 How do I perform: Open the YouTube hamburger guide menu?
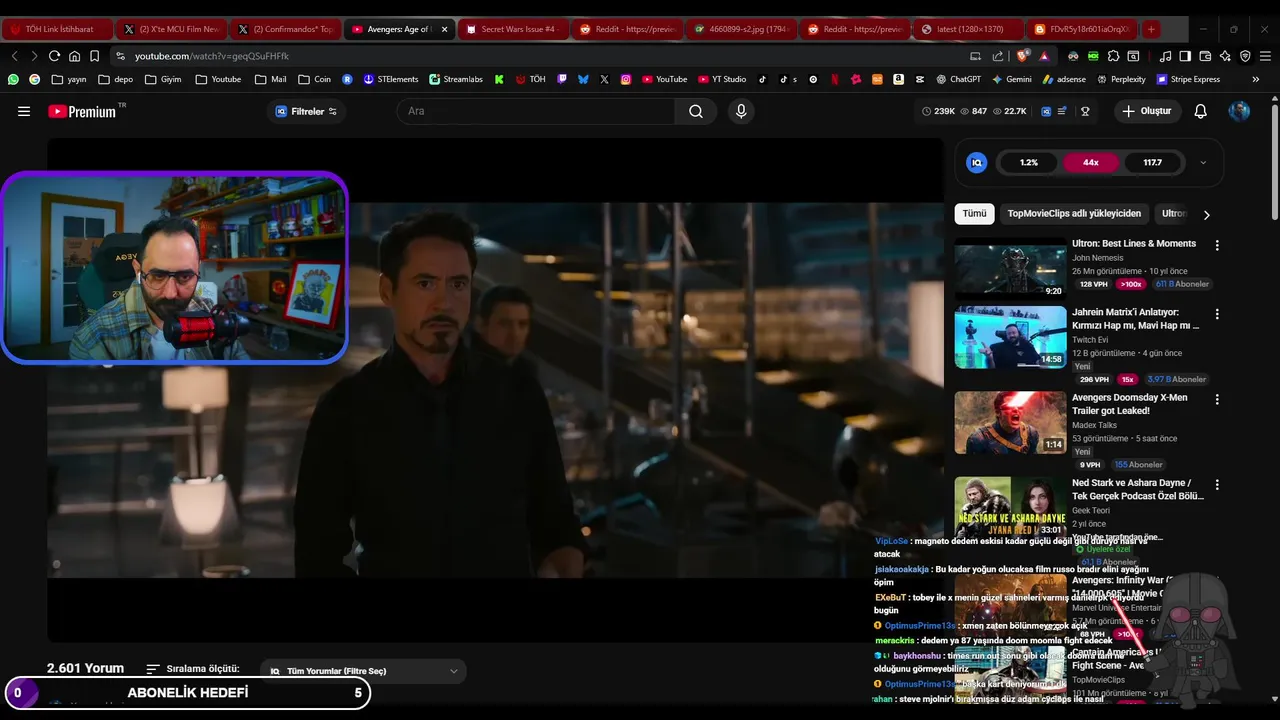24,111
